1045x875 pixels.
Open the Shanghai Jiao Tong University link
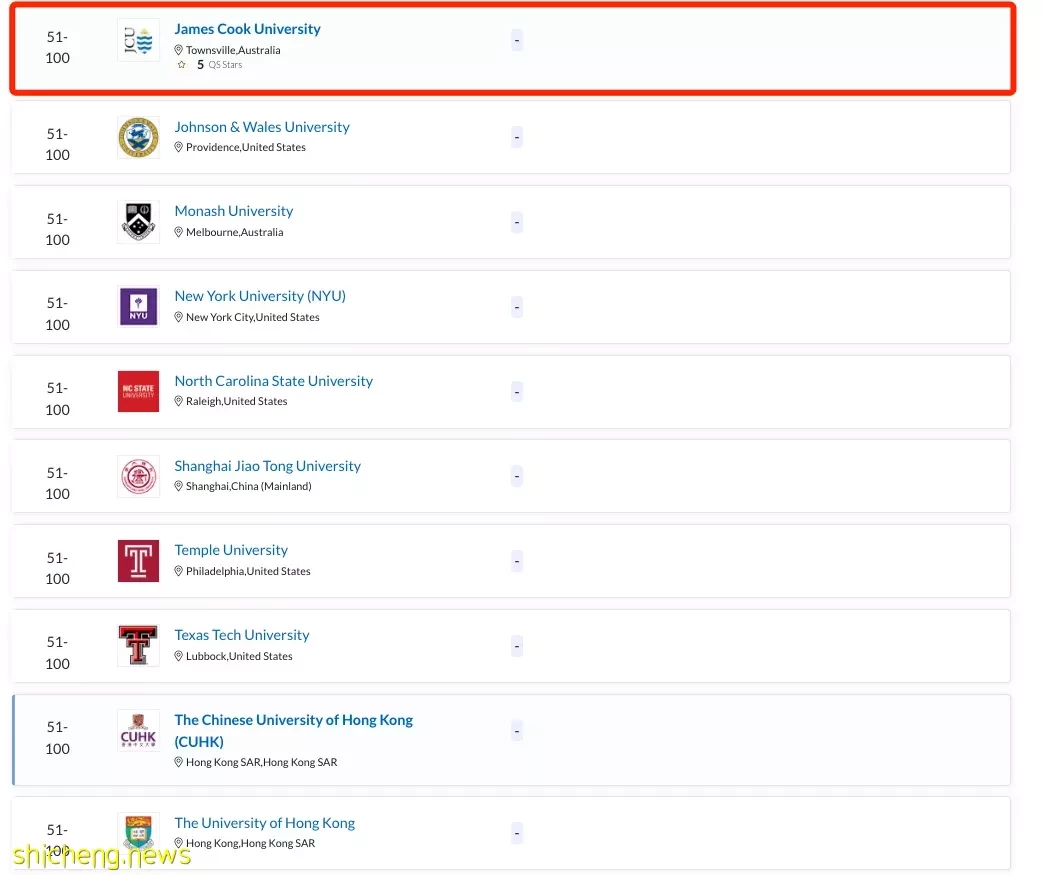(267, 466)
